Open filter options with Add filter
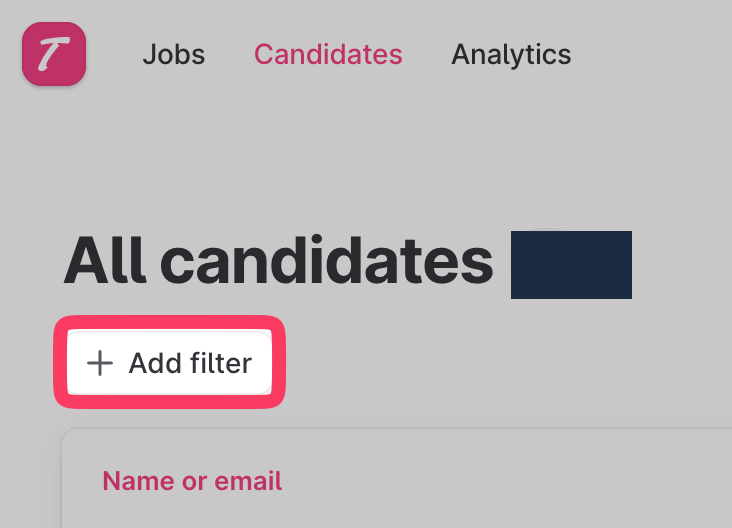Image resolution: width=732 pixels, height=528 pixels. (169, 363)
